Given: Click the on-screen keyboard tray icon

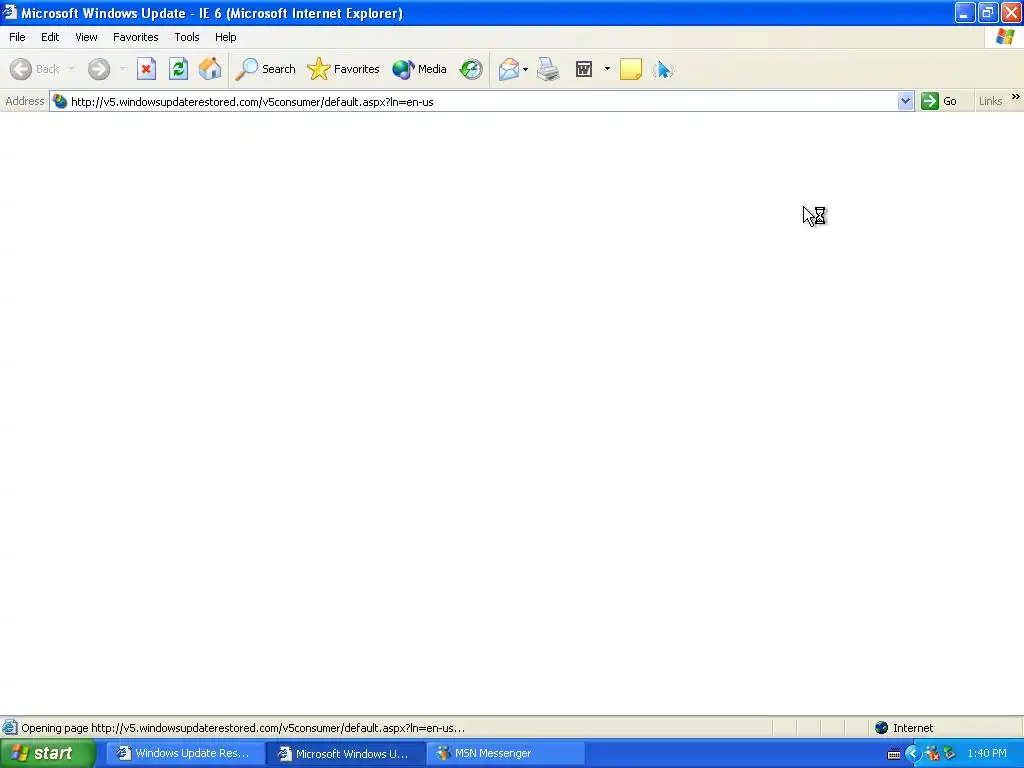Looking at the screenshot, I should coord(894,754).
